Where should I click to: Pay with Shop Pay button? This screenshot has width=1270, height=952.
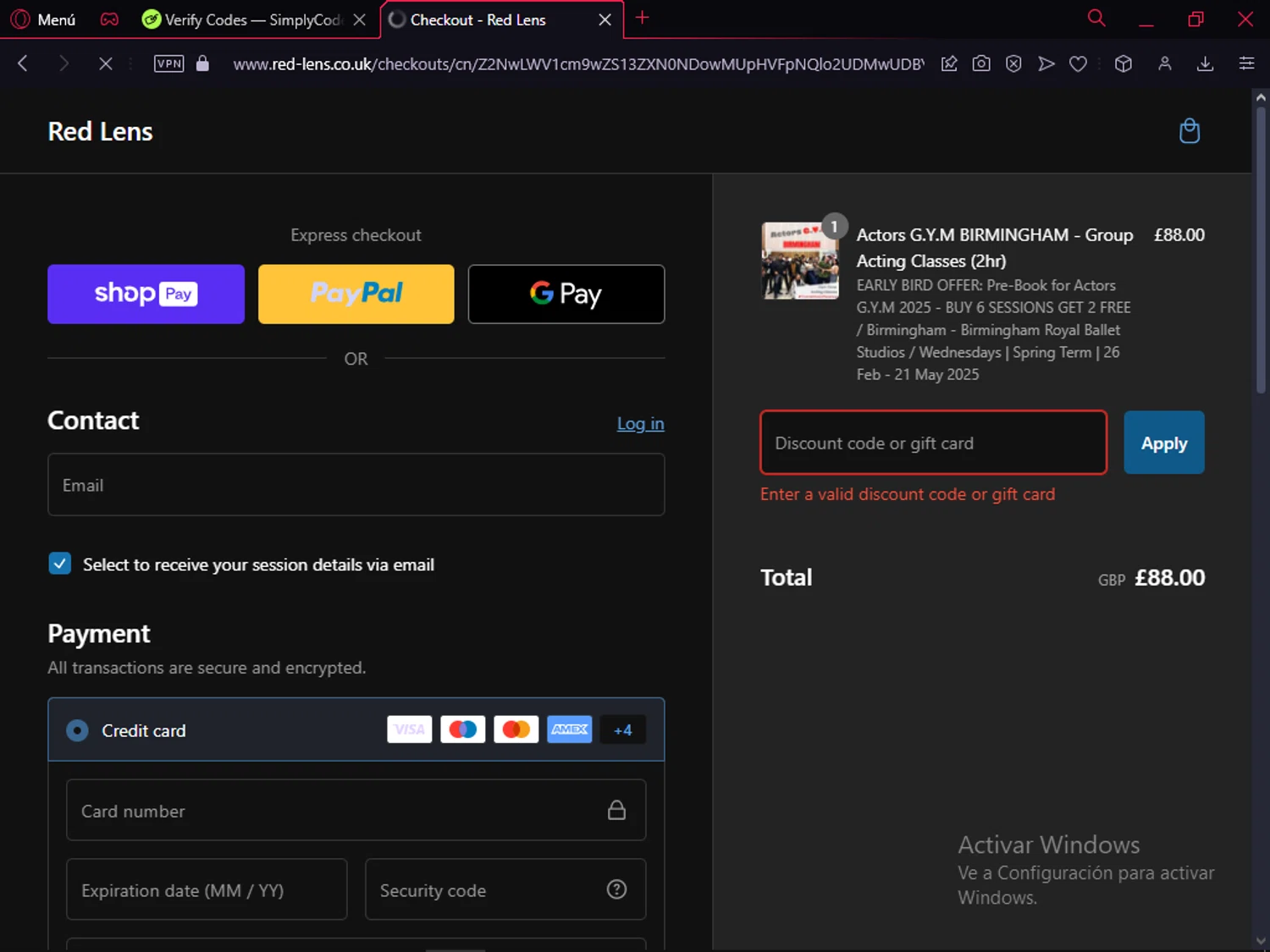point(146,294)
